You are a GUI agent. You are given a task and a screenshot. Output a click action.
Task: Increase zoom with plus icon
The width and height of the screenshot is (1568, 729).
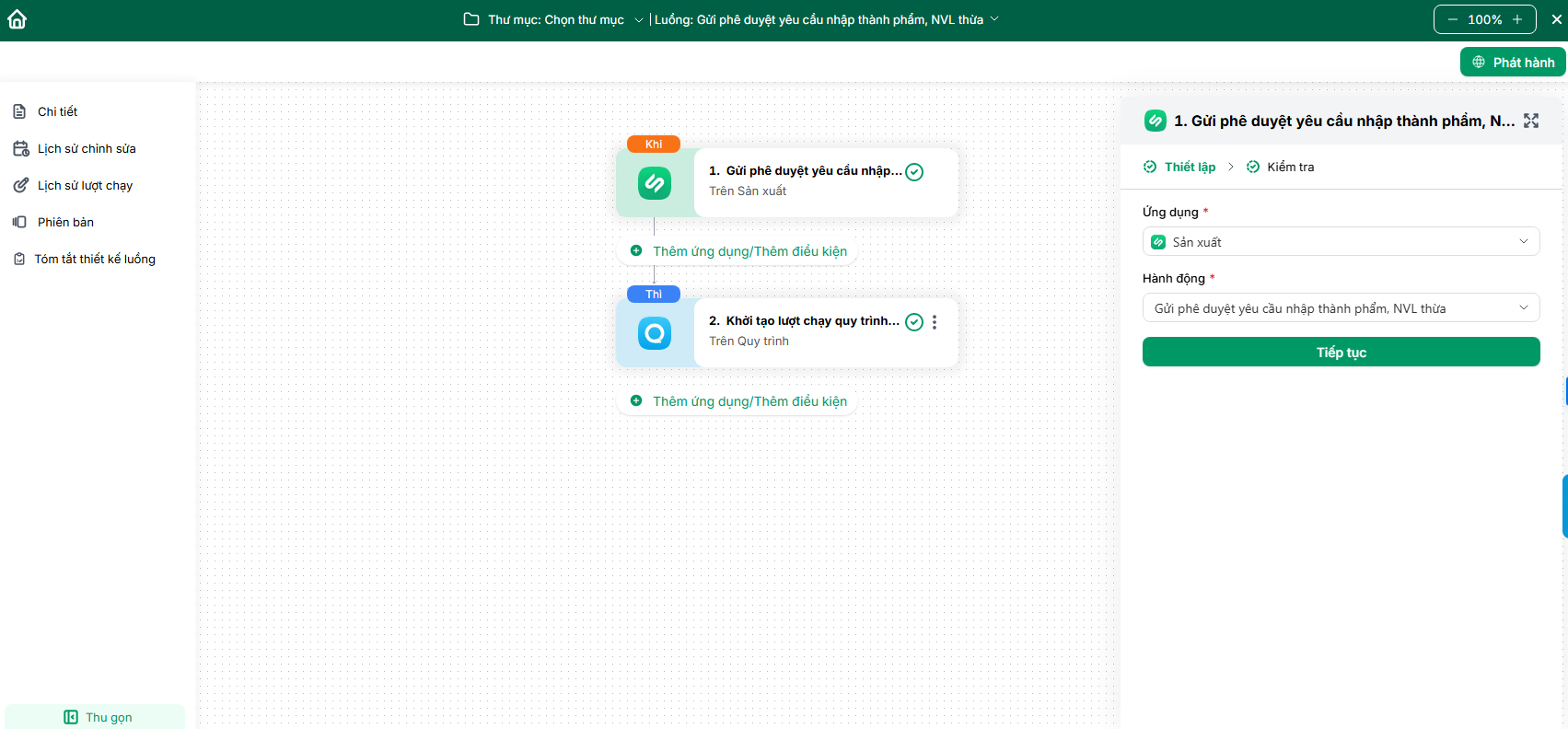(1517, 19)
